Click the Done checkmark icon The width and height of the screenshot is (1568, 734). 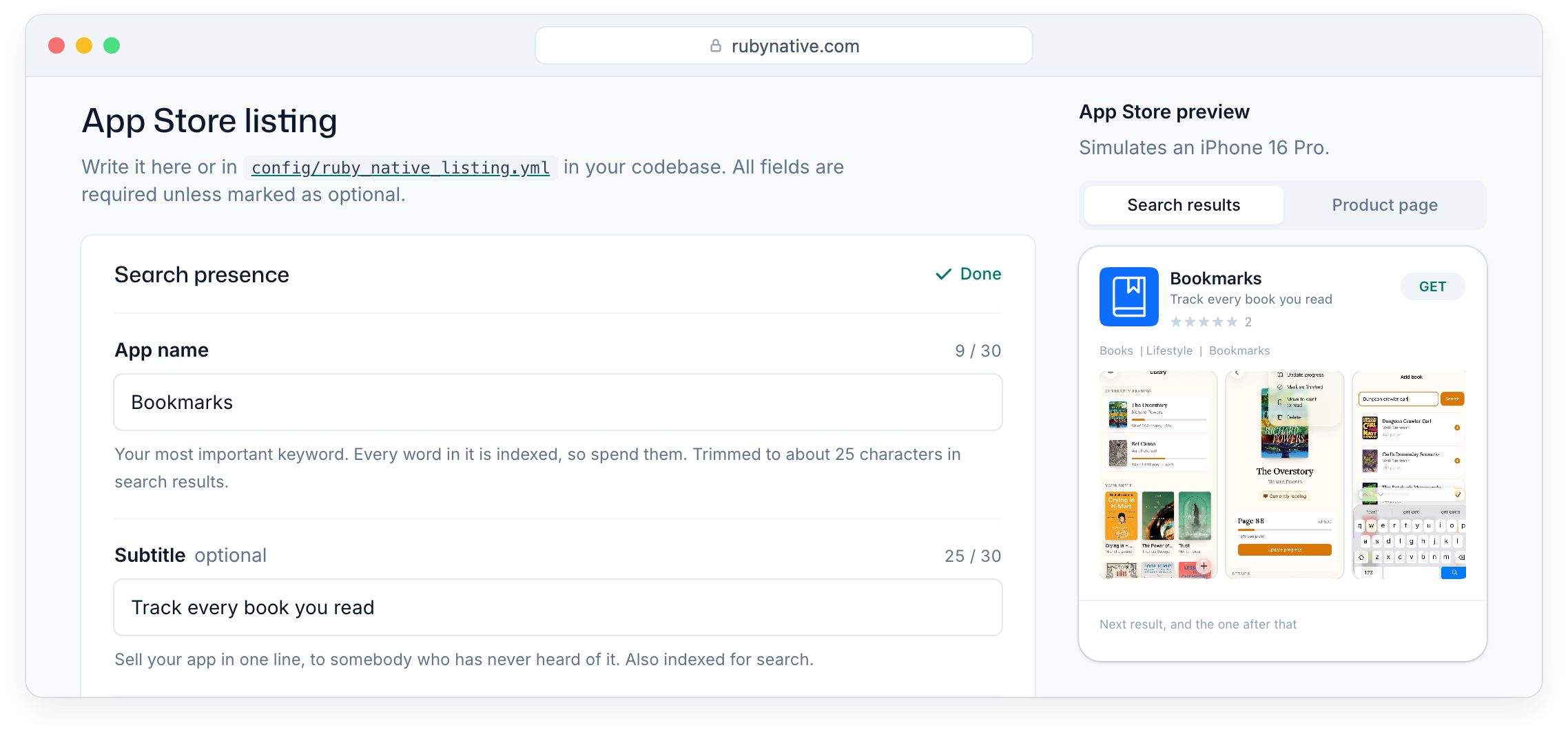point(943,274)
